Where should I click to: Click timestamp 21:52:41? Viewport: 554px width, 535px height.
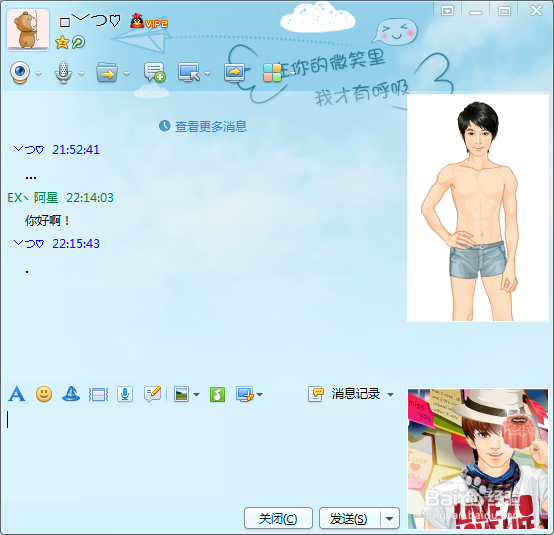click(76, 150)
